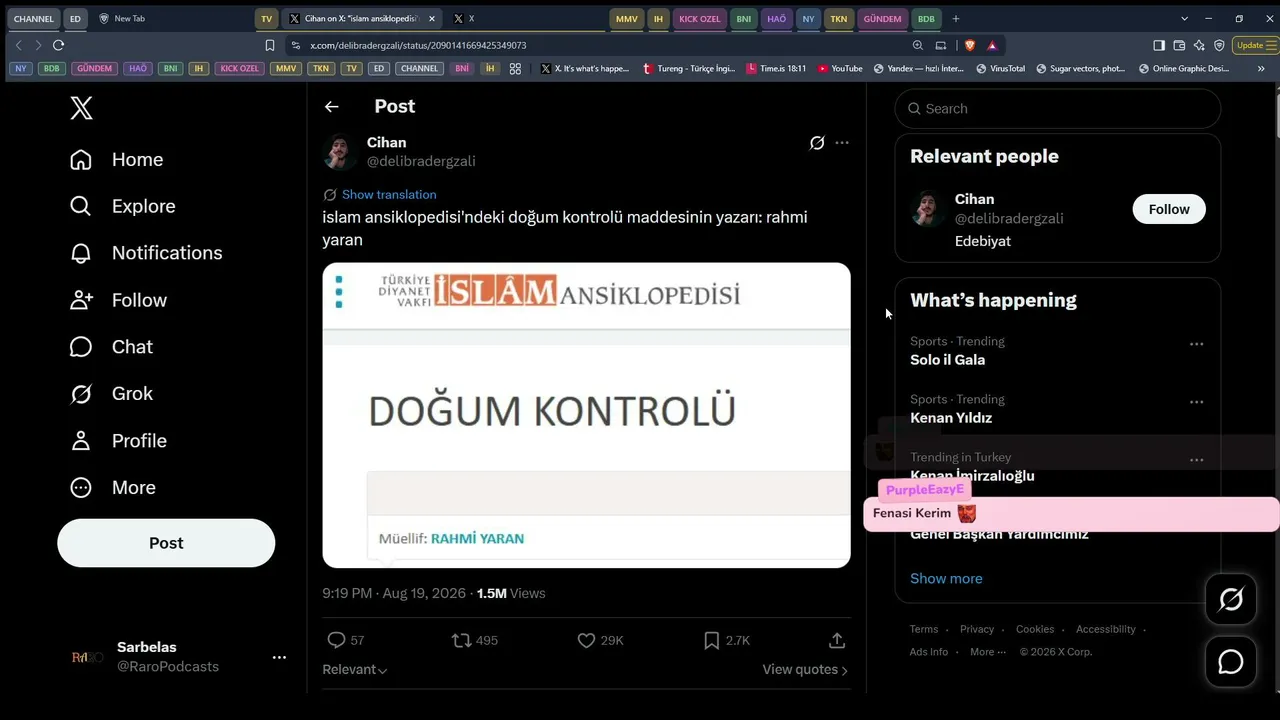Like the post with 29K likes

587,640
